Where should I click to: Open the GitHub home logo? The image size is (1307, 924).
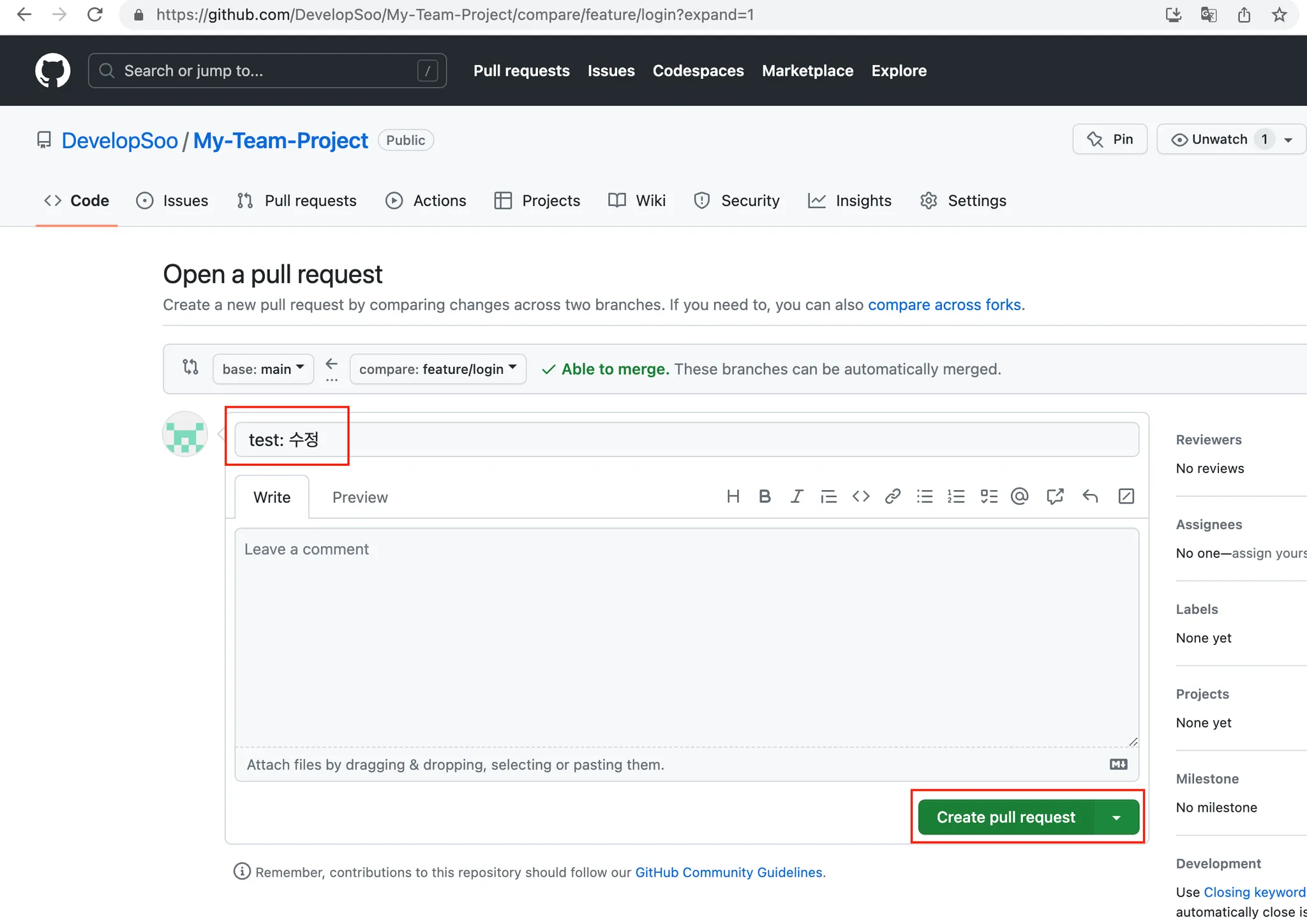coord(52,71)
